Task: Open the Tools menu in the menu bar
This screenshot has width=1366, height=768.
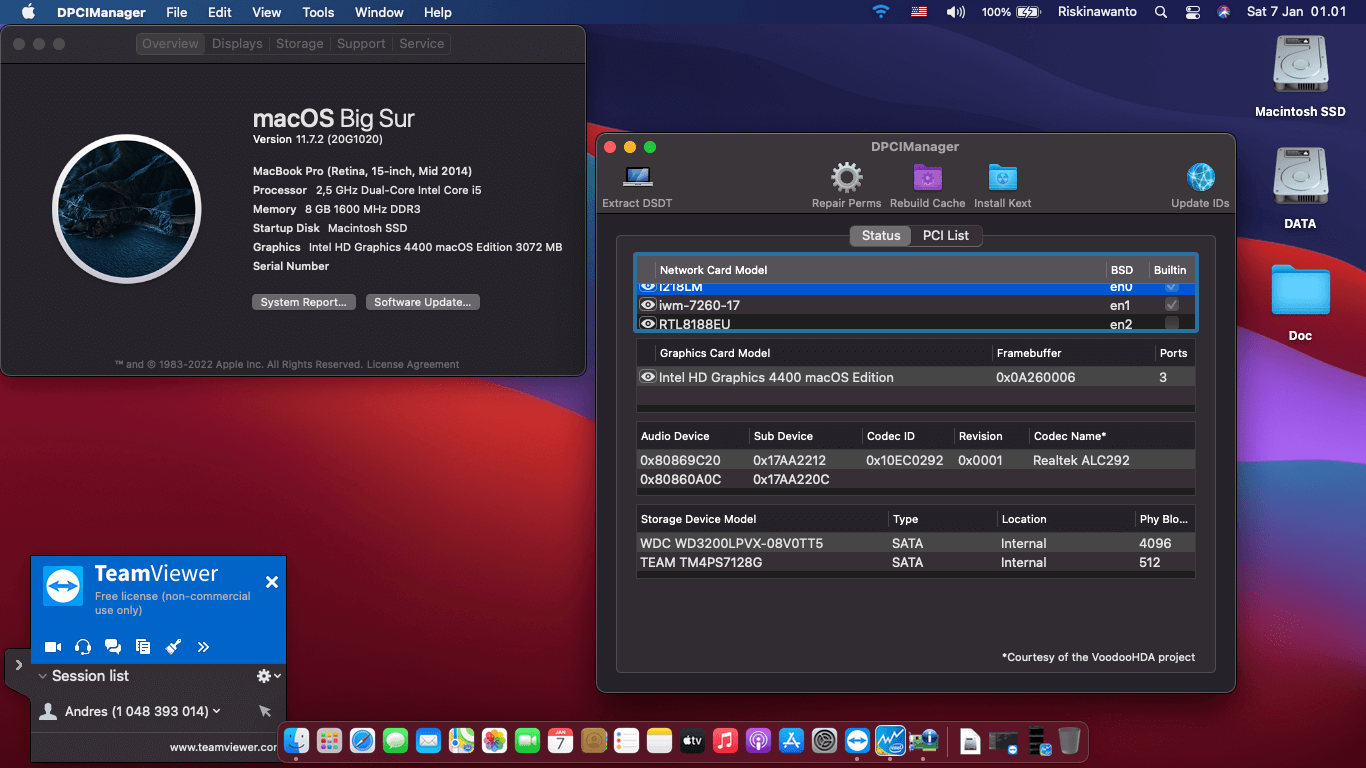Action: point(318,12)
